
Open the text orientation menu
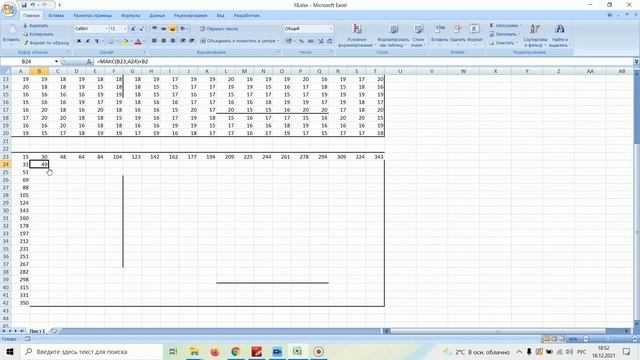tap(184, 29)
